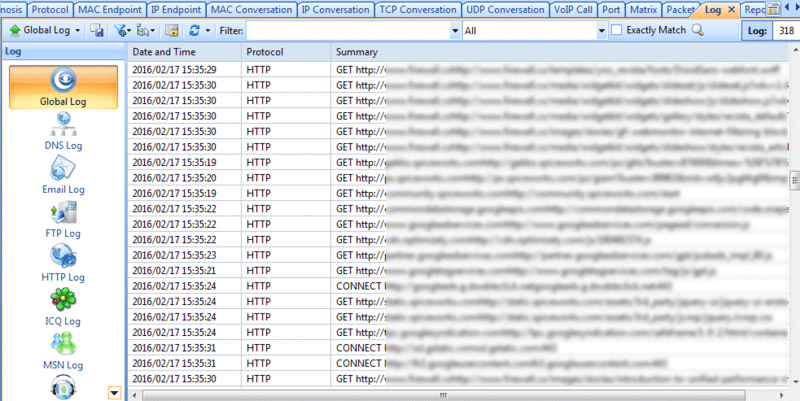Open the DNS Log icon

63,132
